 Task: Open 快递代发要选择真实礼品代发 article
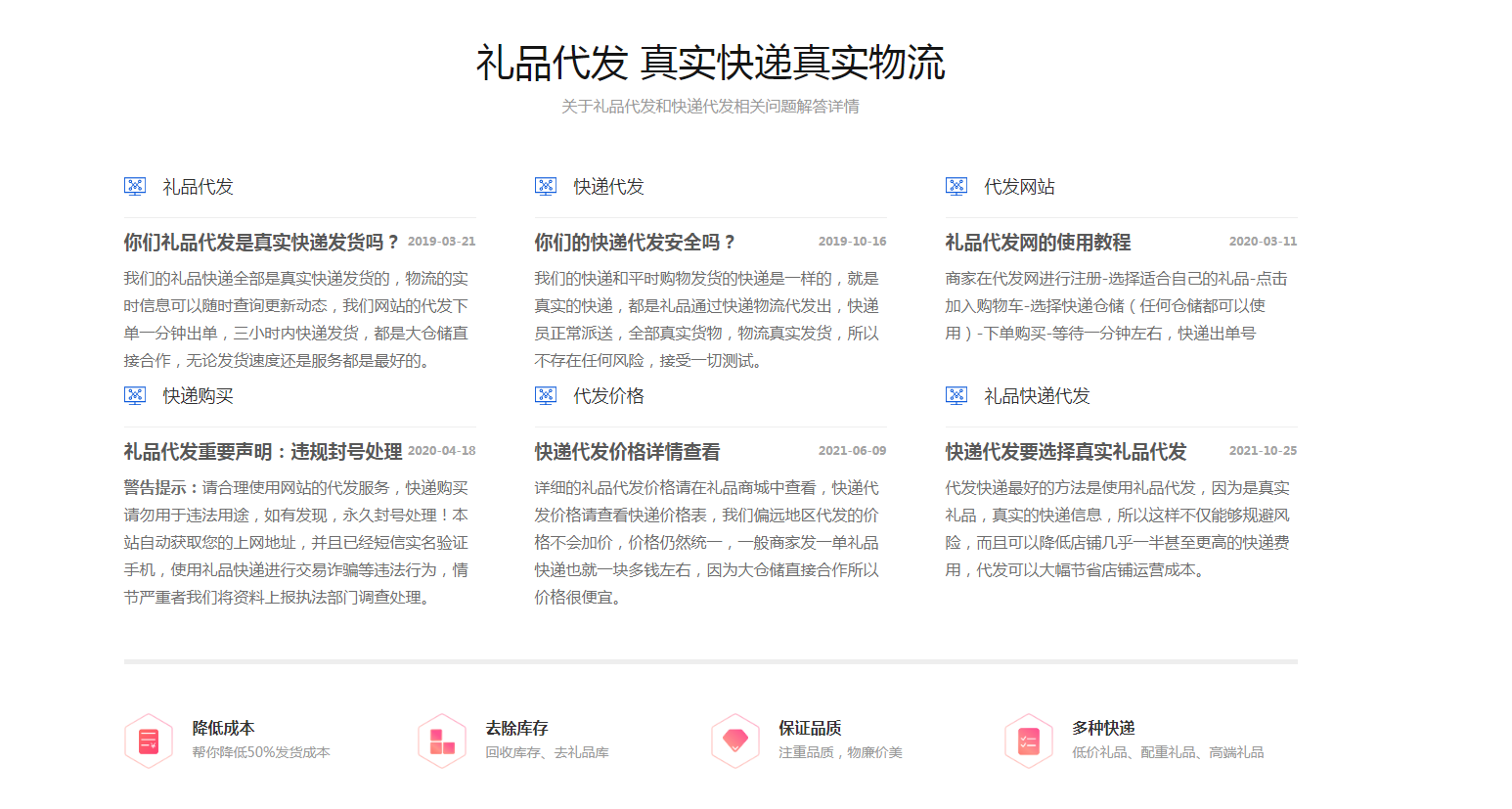tap(1062, 451)
